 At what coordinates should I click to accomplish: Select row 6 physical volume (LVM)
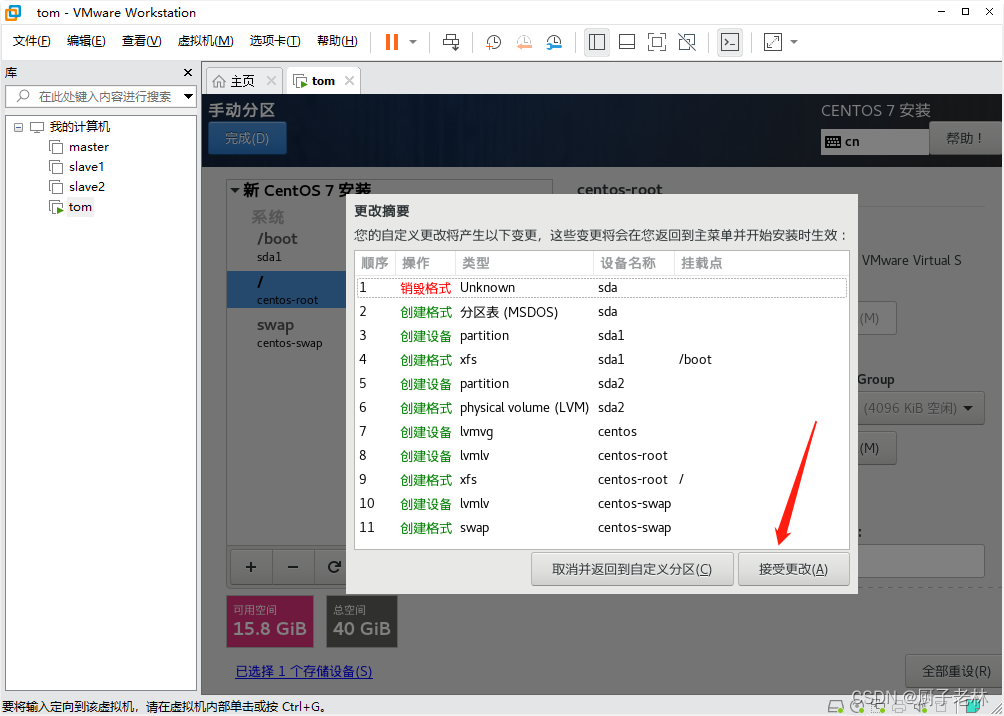(x=601, y=408)
